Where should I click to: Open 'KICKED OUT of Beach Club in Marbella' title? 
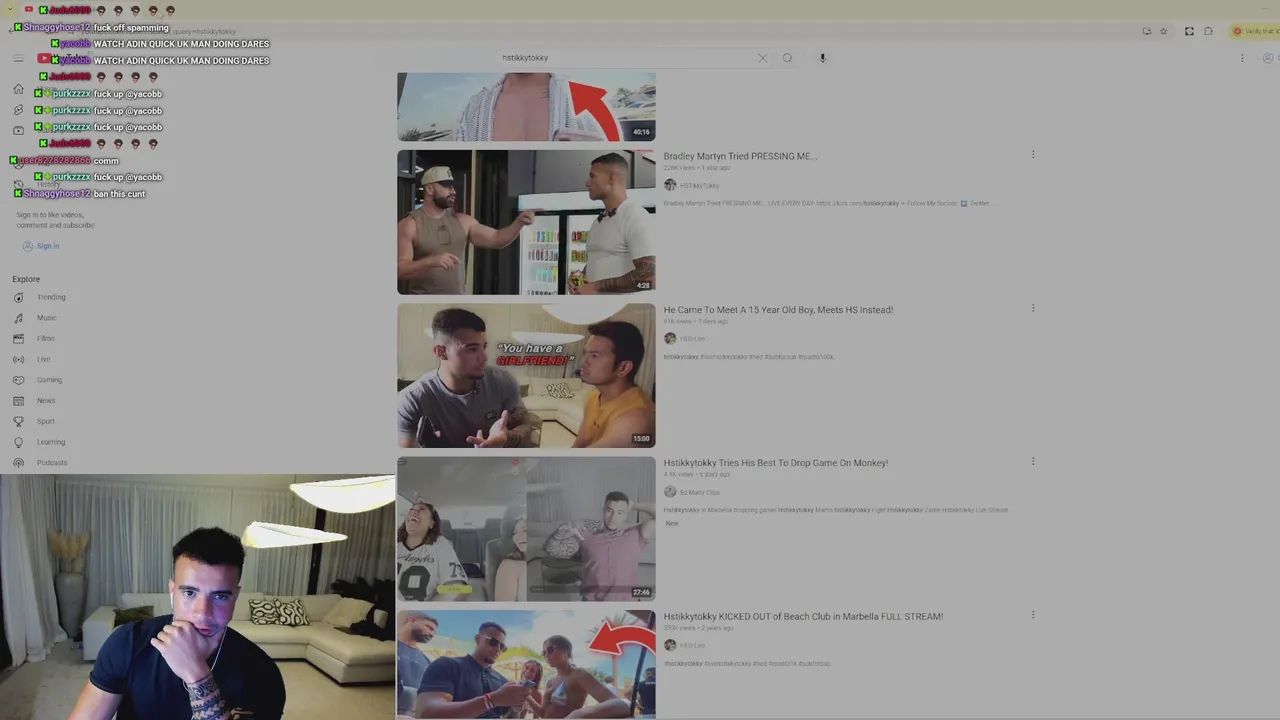tap(803, 617)
